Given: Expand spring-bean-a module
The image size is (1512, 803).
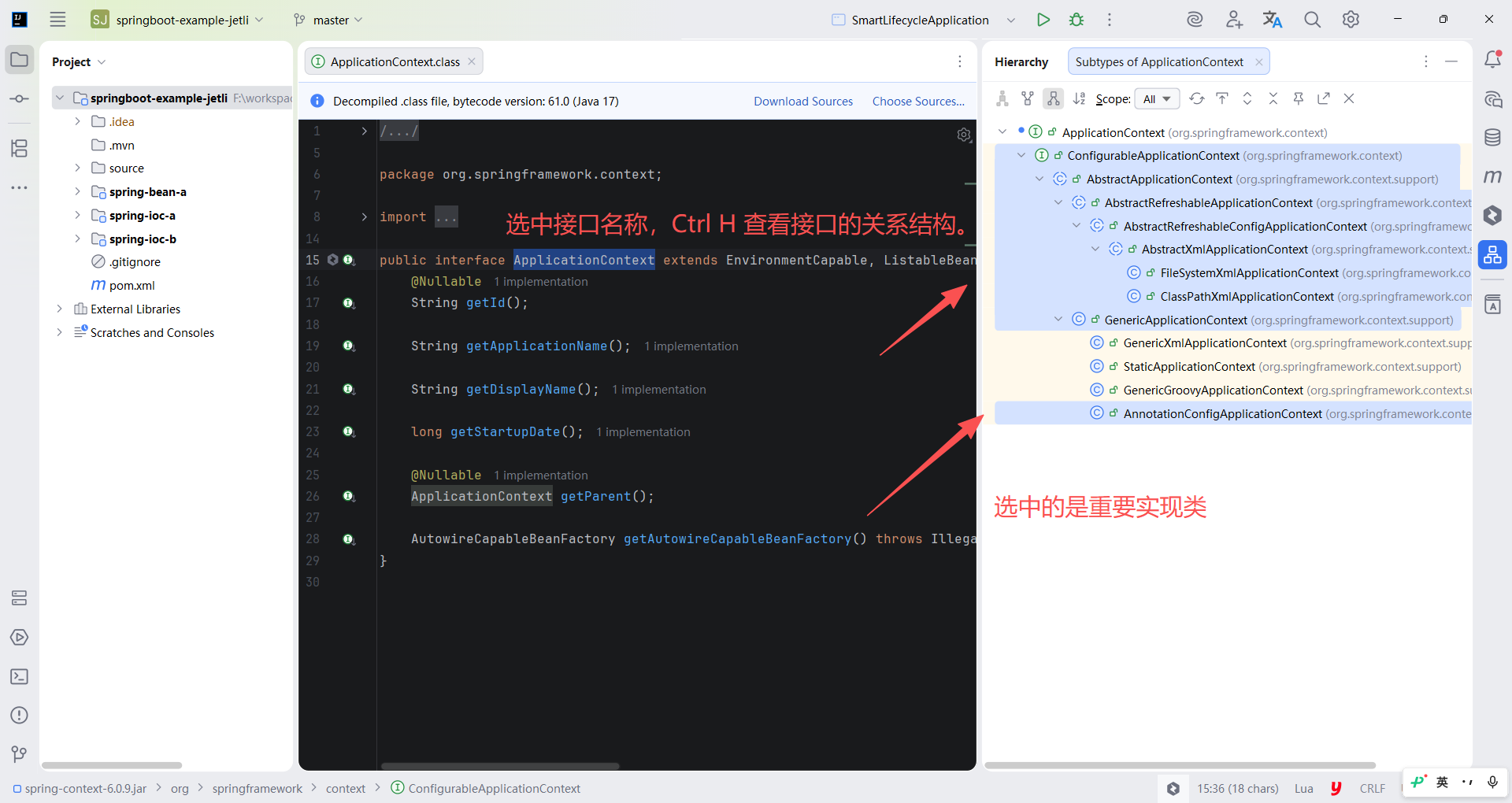Looking at the screenshot, I should click(77, 191).
